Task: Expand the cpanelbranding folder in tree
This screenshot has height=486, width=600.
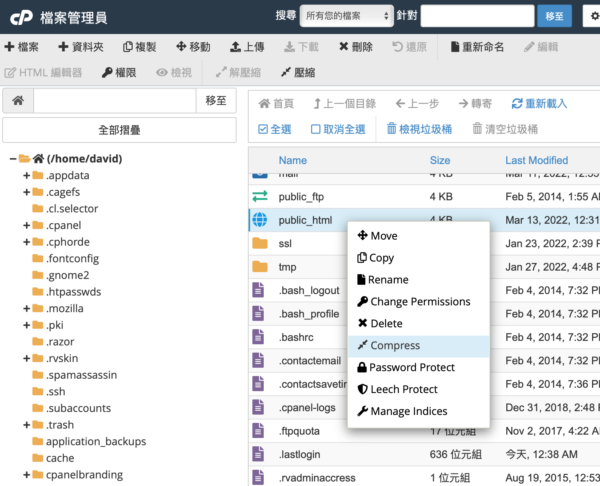Action: [26, 475]
